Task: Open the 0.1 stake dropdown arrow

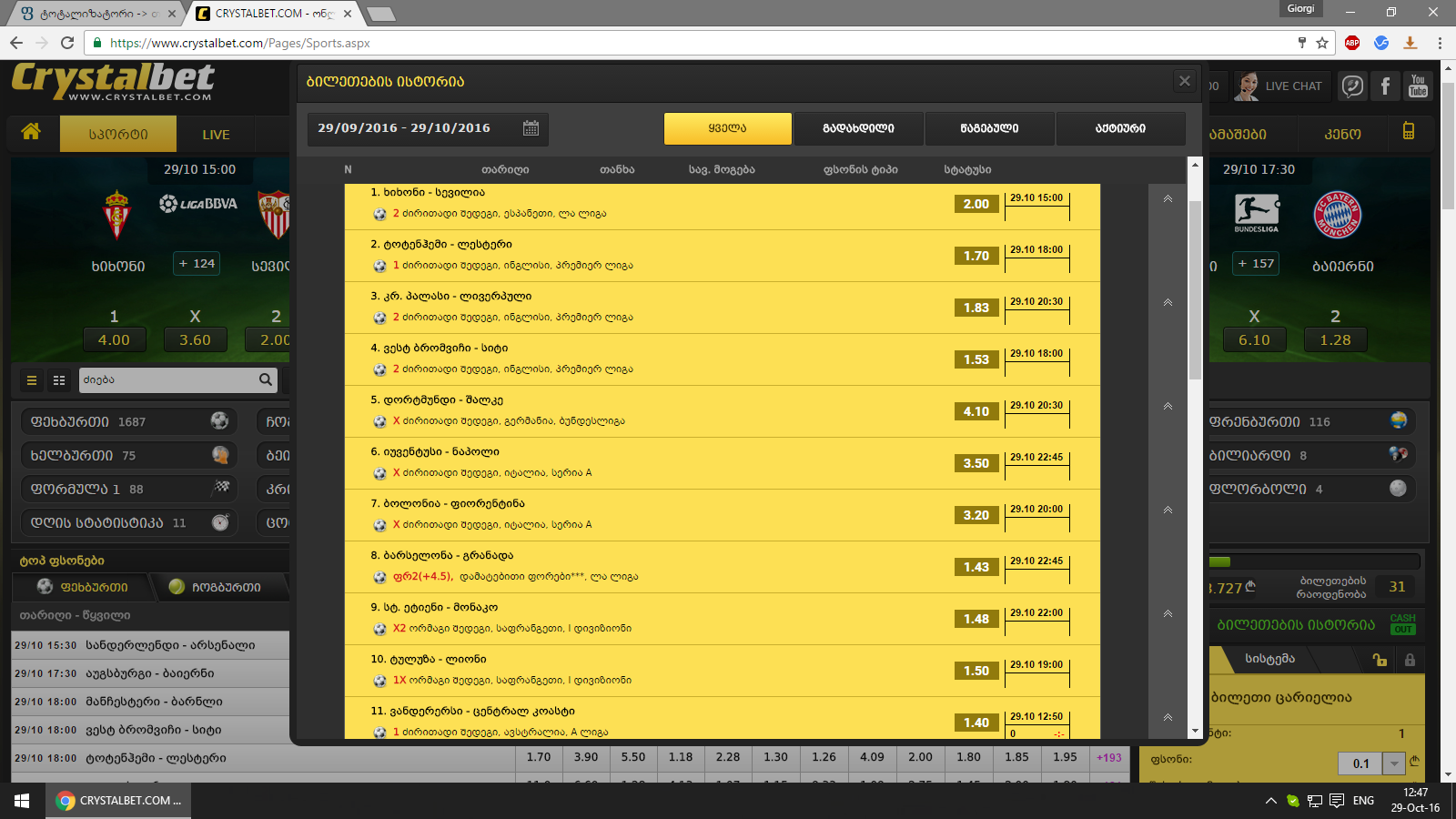Action: (x=1394, y=763)
